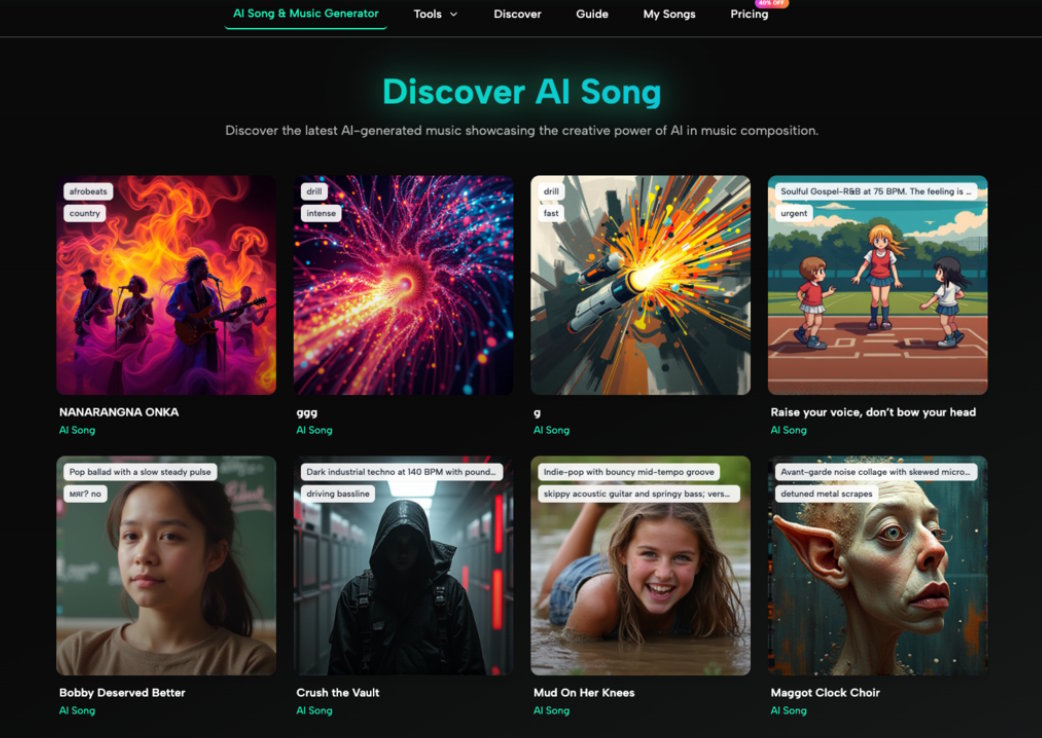Select the rocket explosion cover of g
1042x738 pixels.
pyautogui.click(x=641, y=285)
